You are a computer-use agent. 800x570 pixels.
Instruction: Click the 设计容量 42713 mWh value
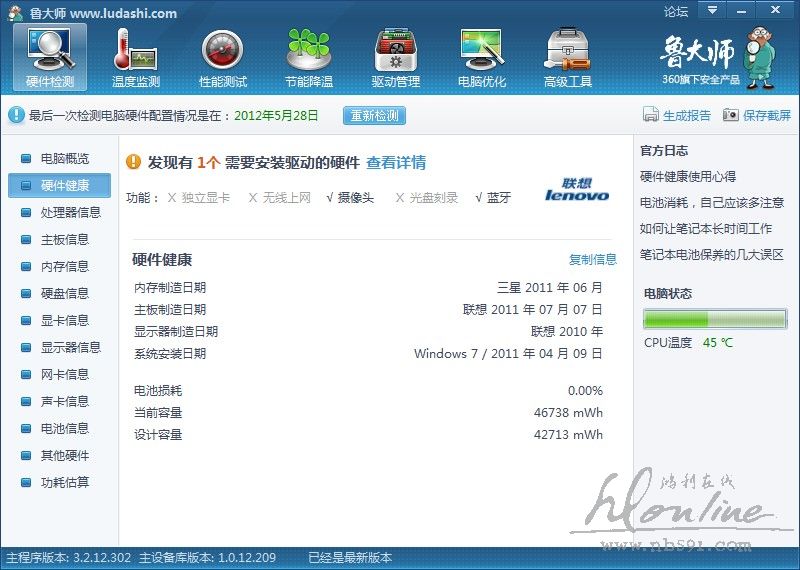pos(568,435)
